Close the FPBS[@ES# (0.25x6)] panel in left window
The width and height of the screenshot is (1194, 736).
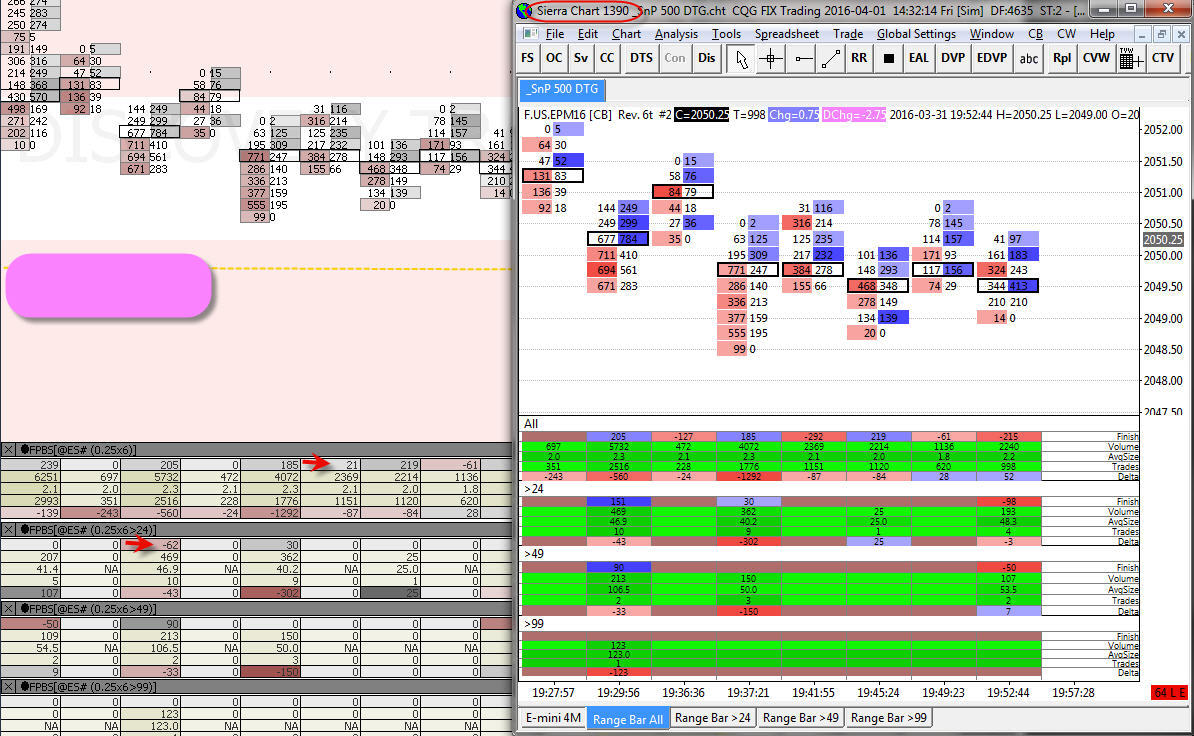click(8, 450)
